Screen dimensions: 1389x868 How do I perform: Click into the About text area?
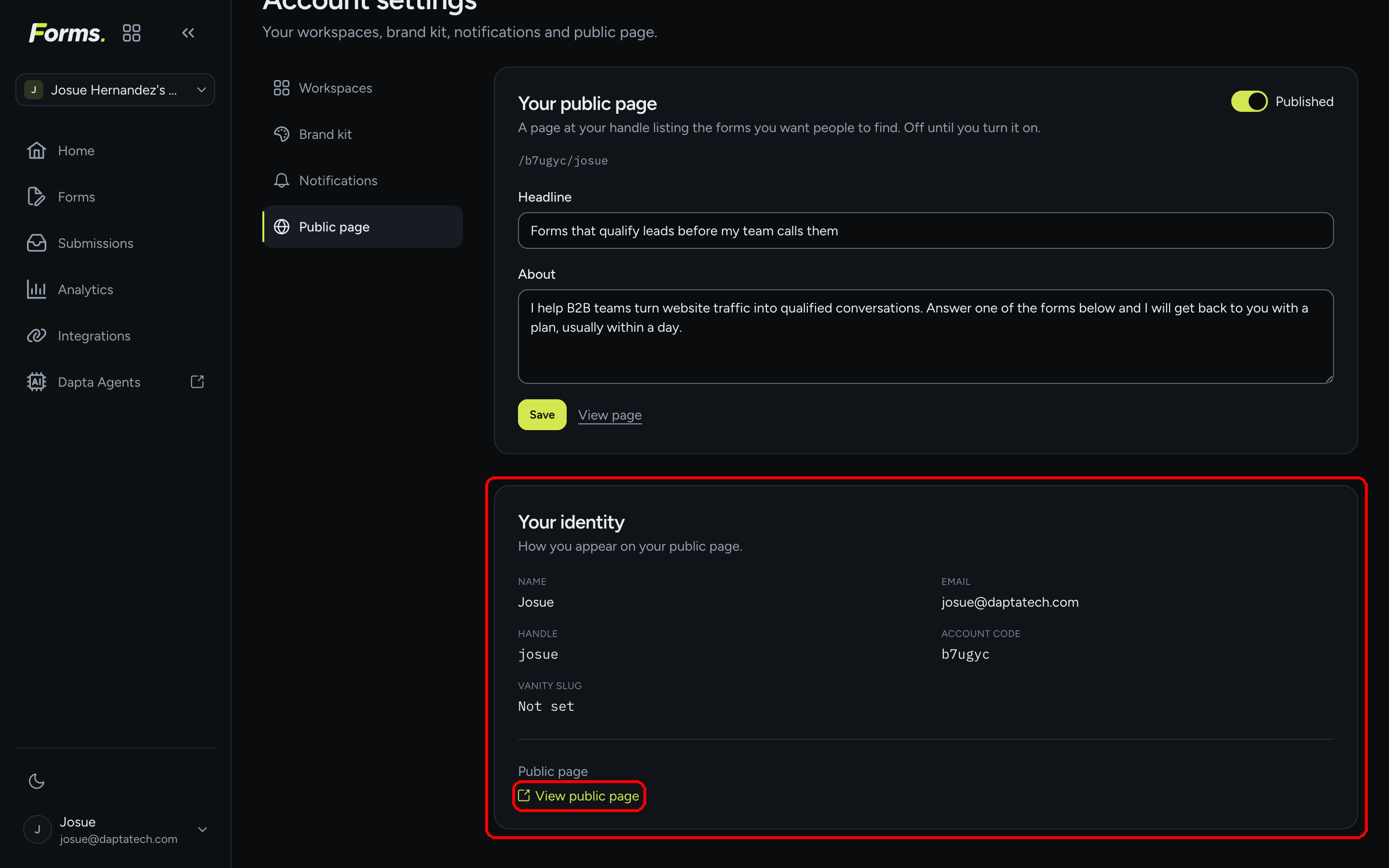point(925,337)
